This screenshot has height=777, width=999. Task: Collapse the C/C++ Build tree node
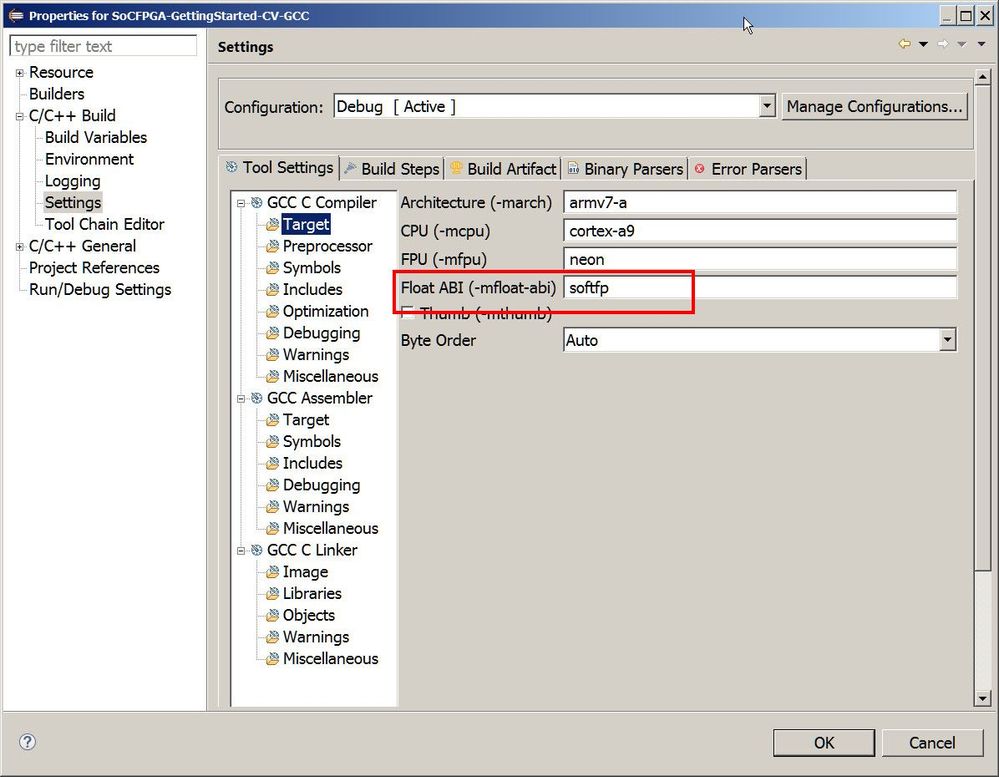tap(20, 116)
